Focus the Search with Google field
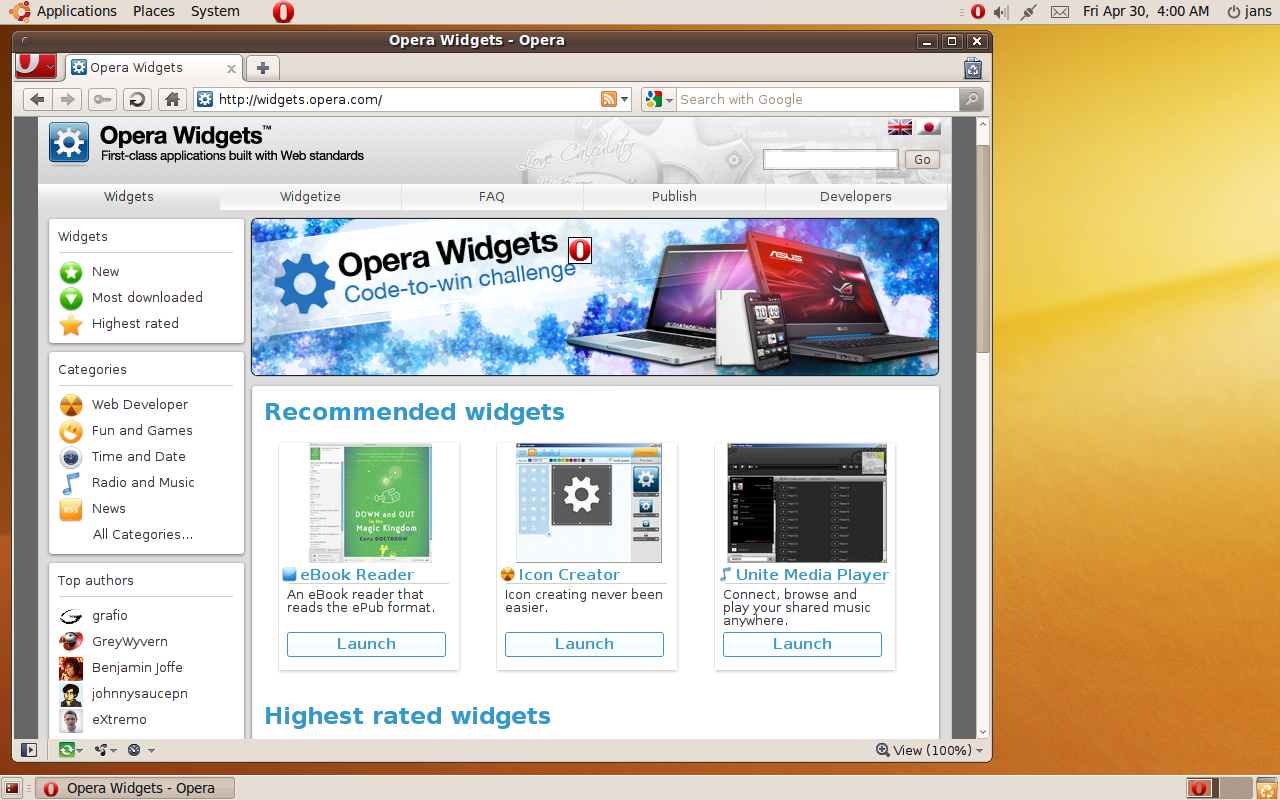Image resolution: width=1280 pixels, height=800 pixels. click(x=817, y=99)
